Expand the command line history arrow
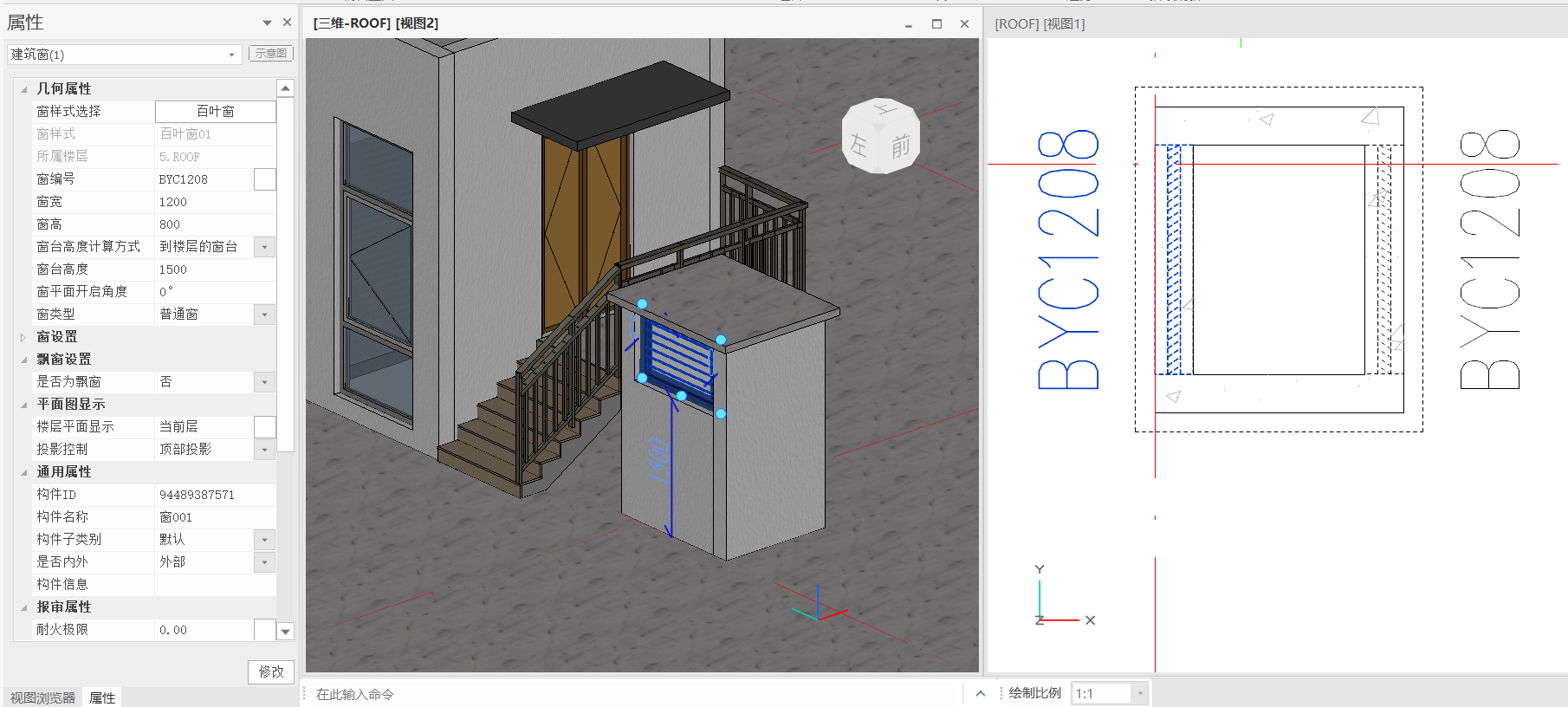1568x707 pixels. (980, 693)
